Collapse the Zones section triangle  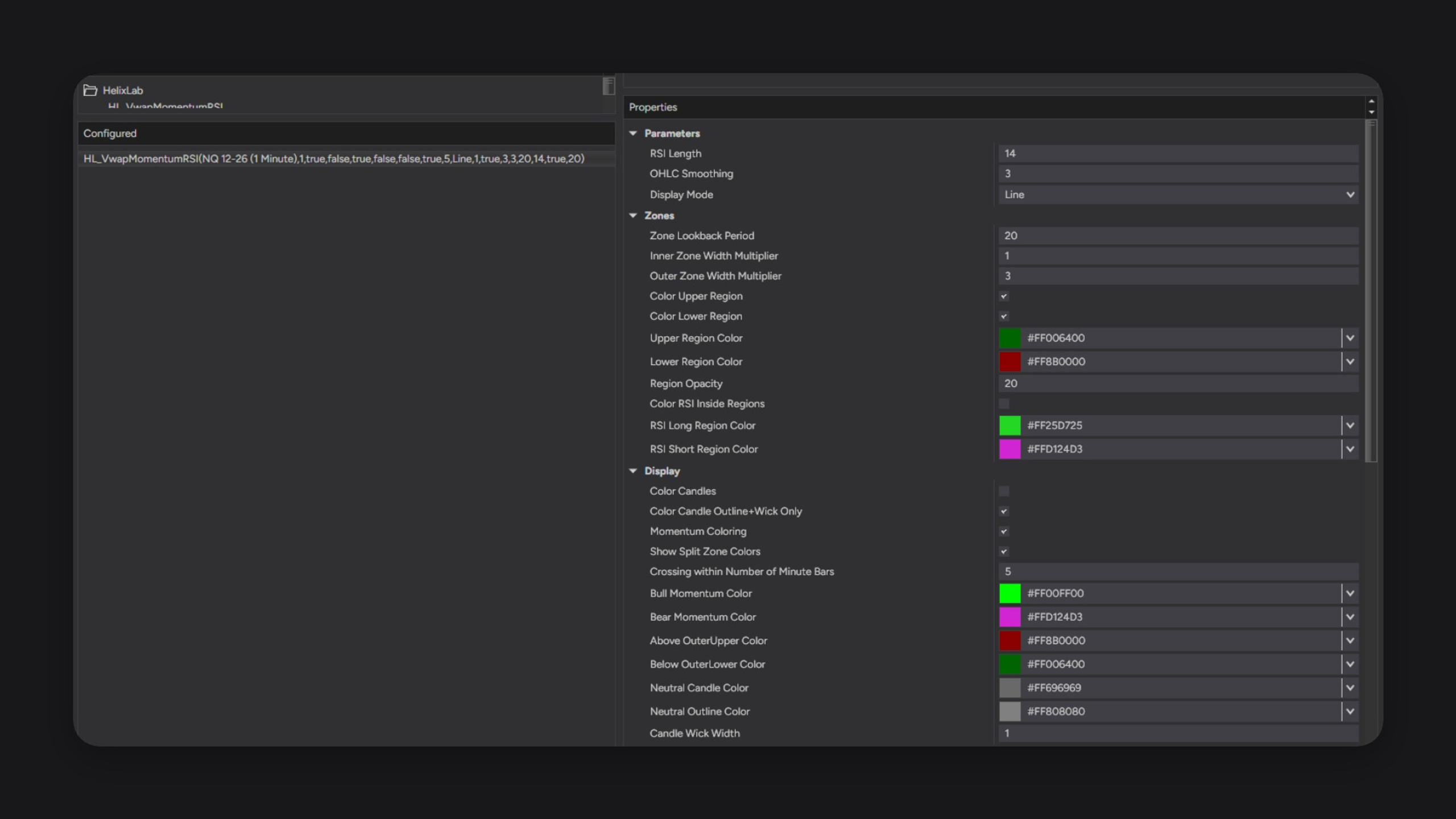pos(633,216)
